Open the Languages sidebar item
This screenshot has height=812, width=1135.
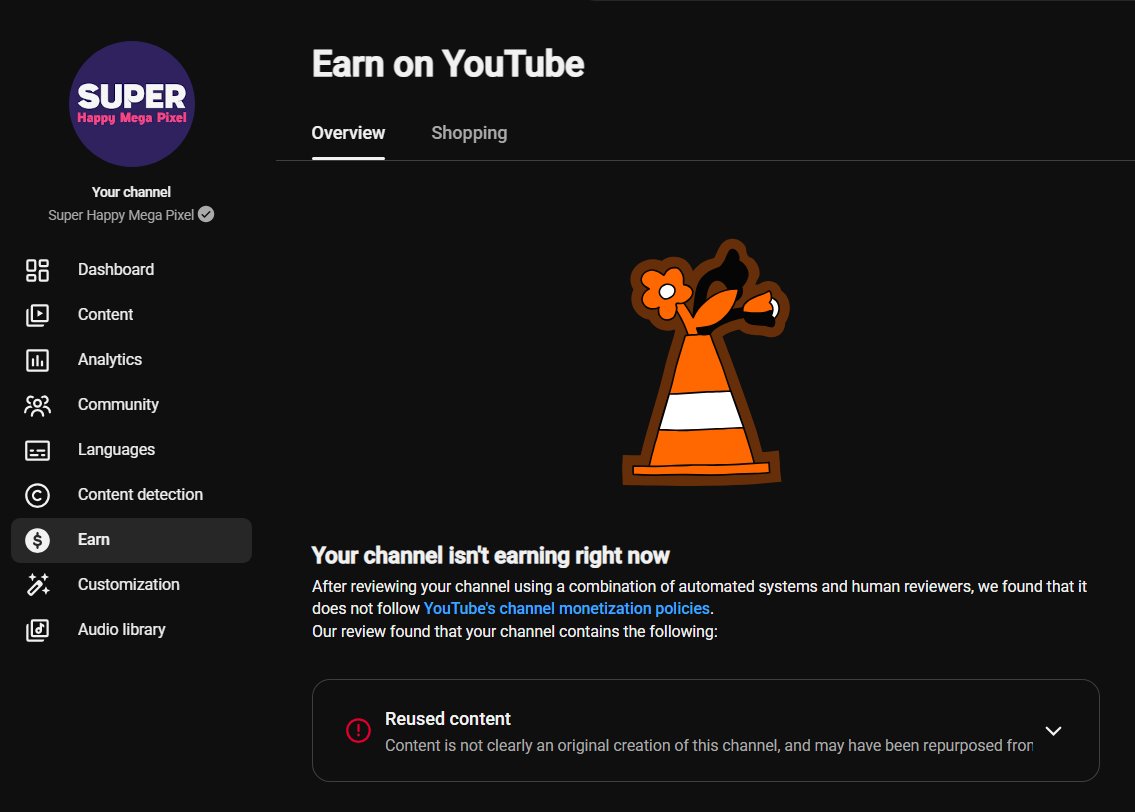point(131,449)
